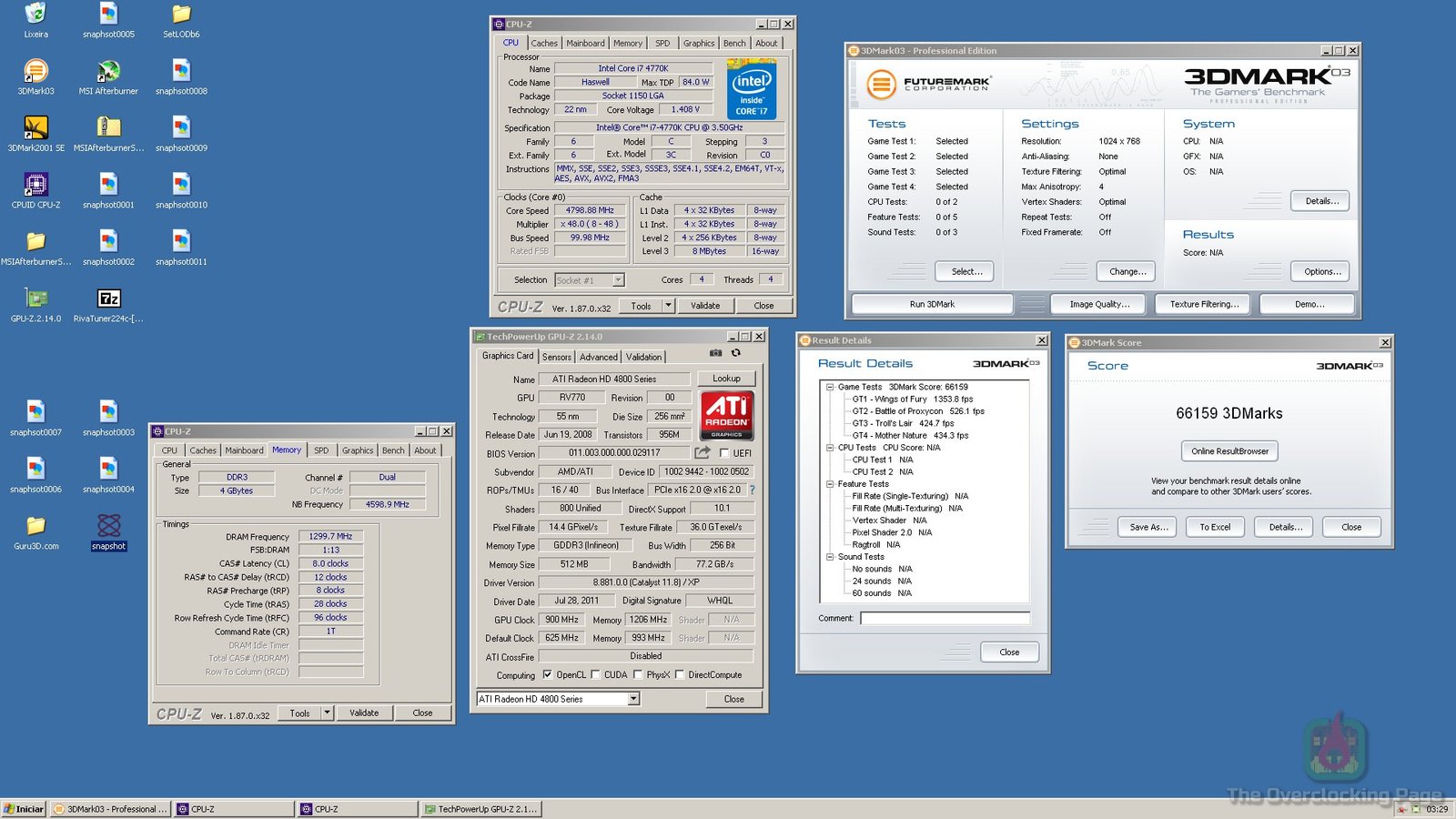Open the MSI Afterburner desktop icon

coord(108,72)
